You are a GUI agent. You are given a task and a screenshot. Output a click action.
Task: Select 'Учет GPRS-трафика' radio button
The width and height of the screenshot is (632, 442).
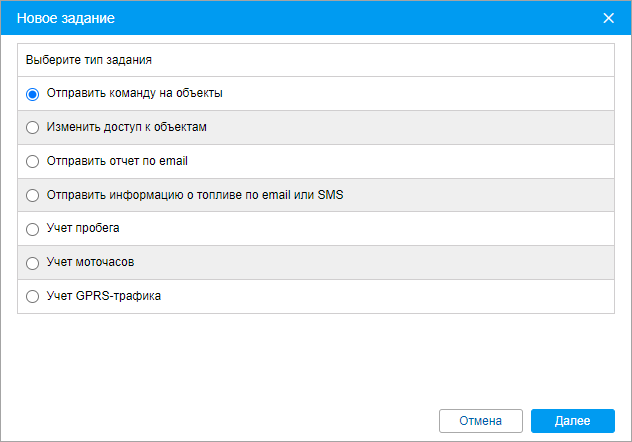(32, 297)
